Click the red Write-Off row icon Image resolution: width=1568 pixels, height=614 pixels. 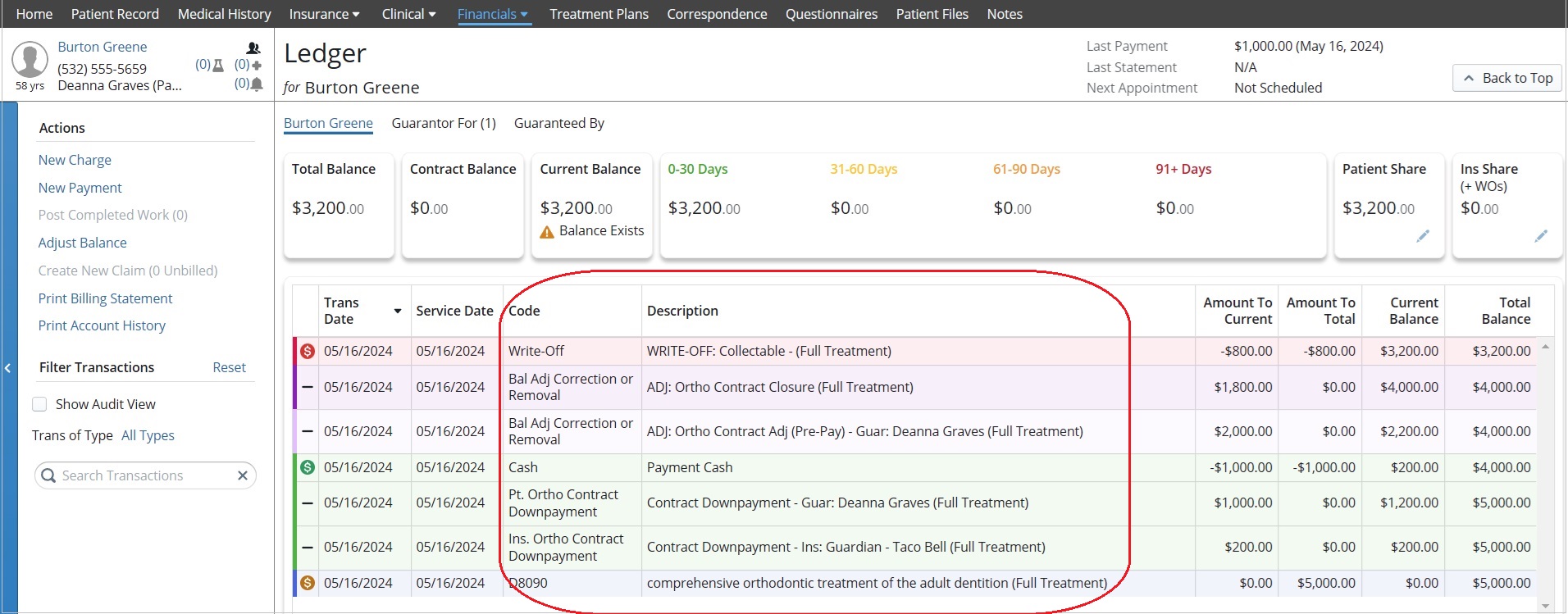[x=308, y=351]
